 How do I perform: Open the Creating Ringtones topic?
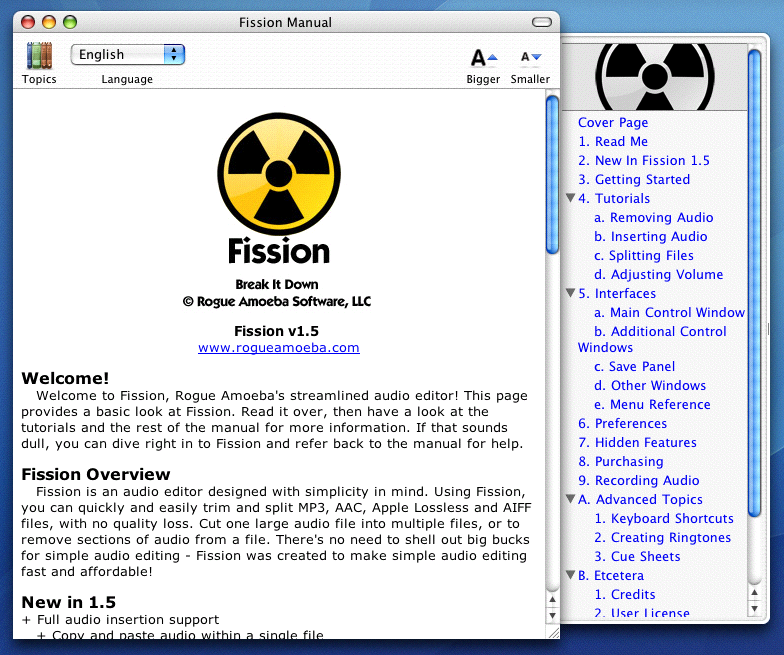tap(662, 538)
